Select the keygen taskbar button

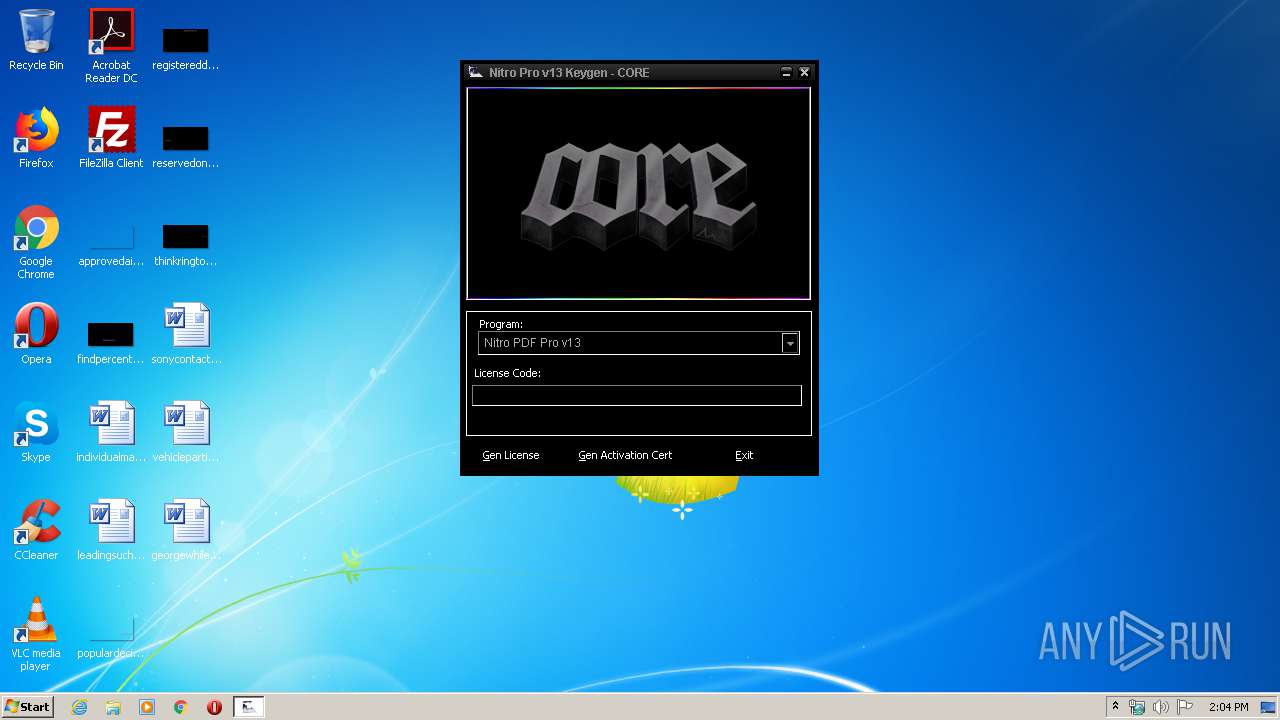coord(249,707)
